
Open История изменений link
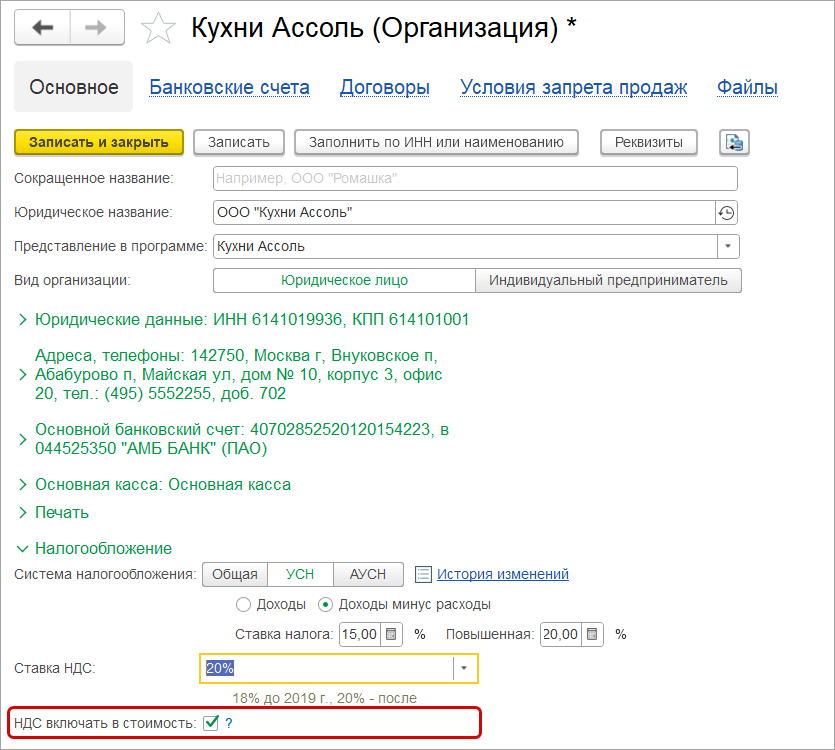point(503,574)
